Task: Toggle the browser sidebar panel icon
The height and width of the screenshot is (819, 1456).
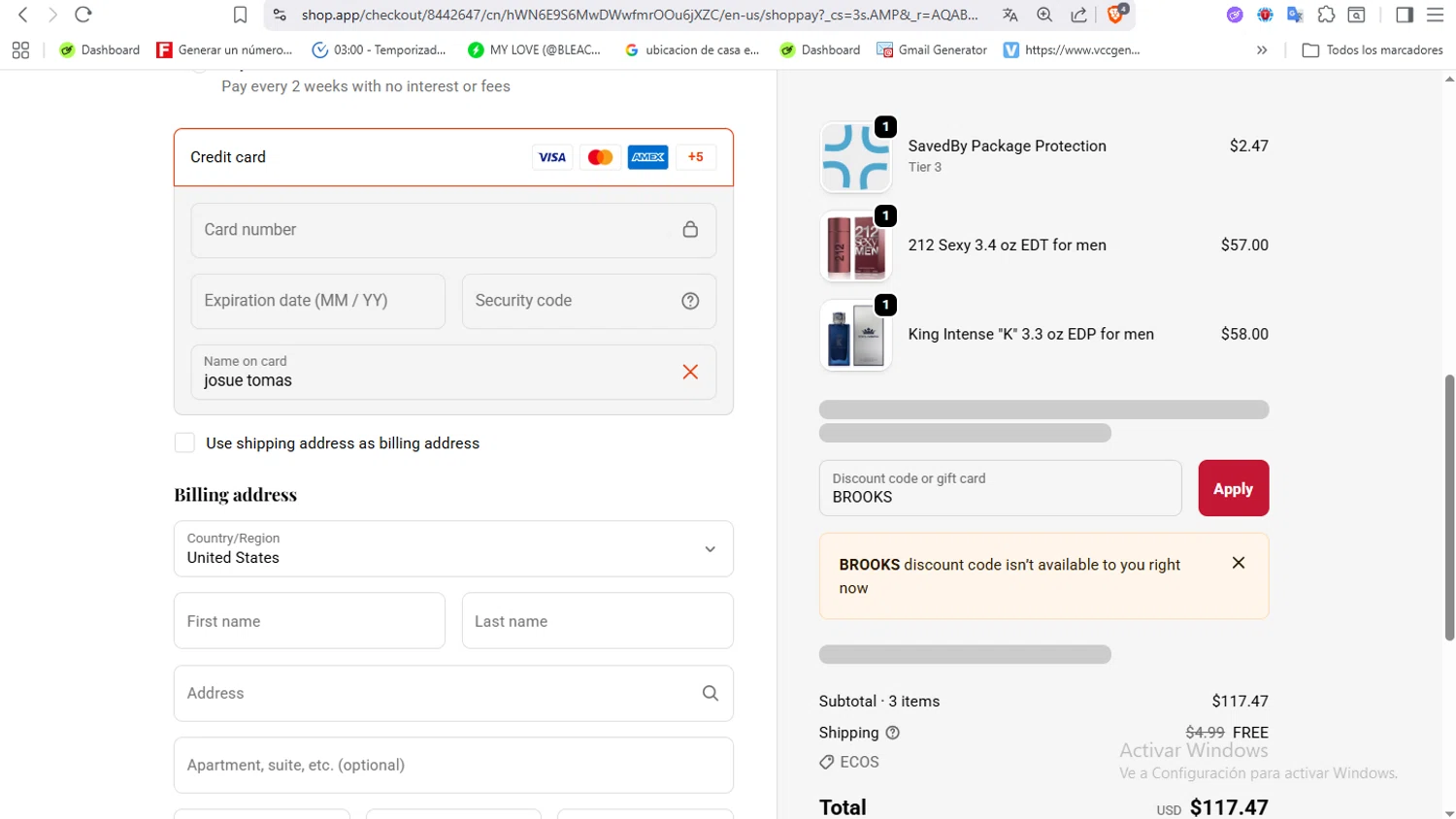Action: tap(1405, 15)
